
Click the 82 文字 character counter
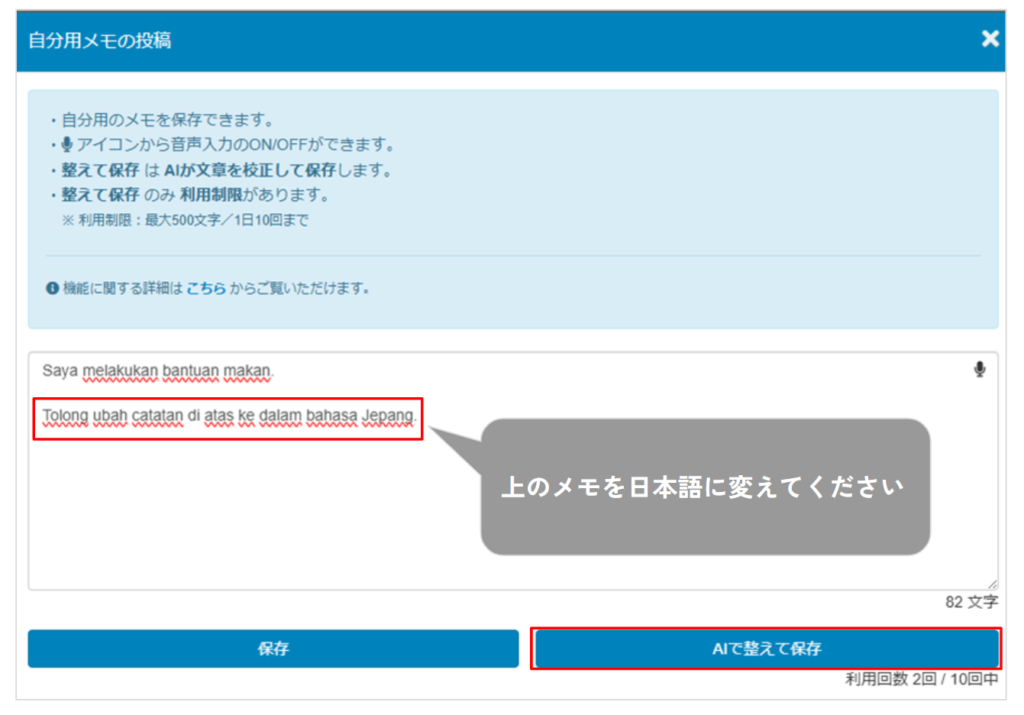coord(971,602)
